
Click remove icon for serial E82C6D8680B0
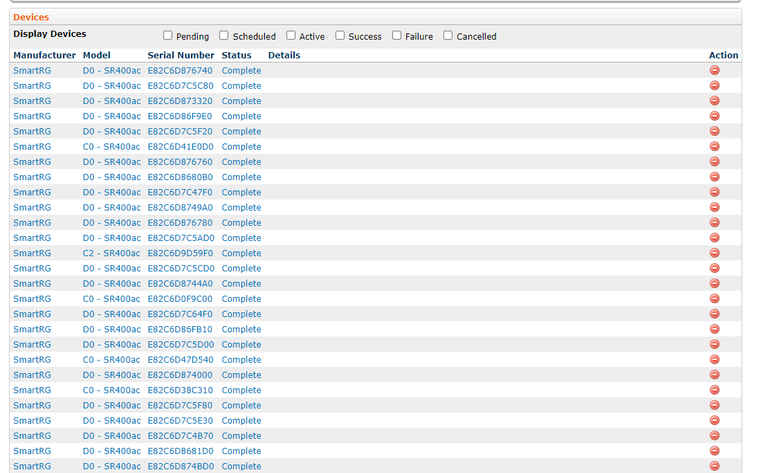(x=714, y=176)
